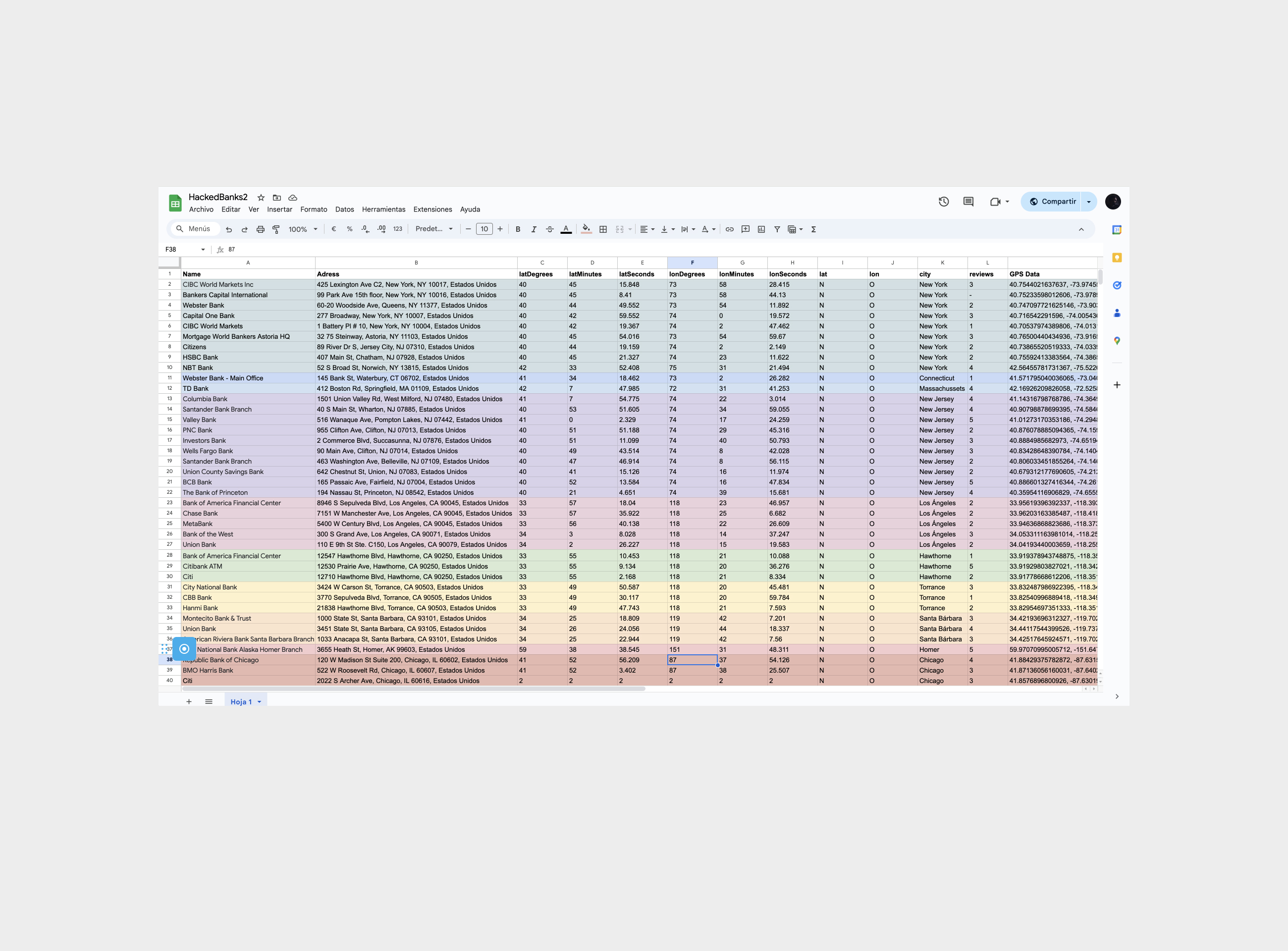Show side panel arrow at bottom right
Screen dimensions: 1288x951
[1117, 696]
